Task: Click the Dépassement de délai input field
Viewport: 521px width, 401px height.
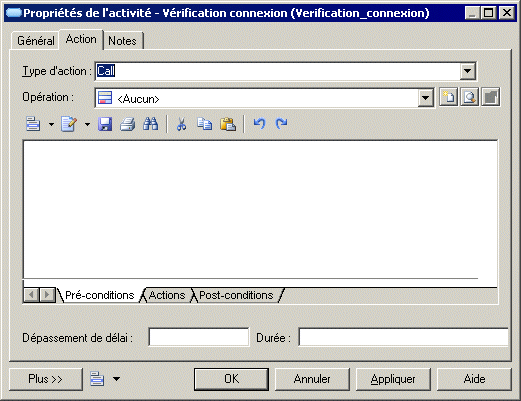Action: point(199,337)
